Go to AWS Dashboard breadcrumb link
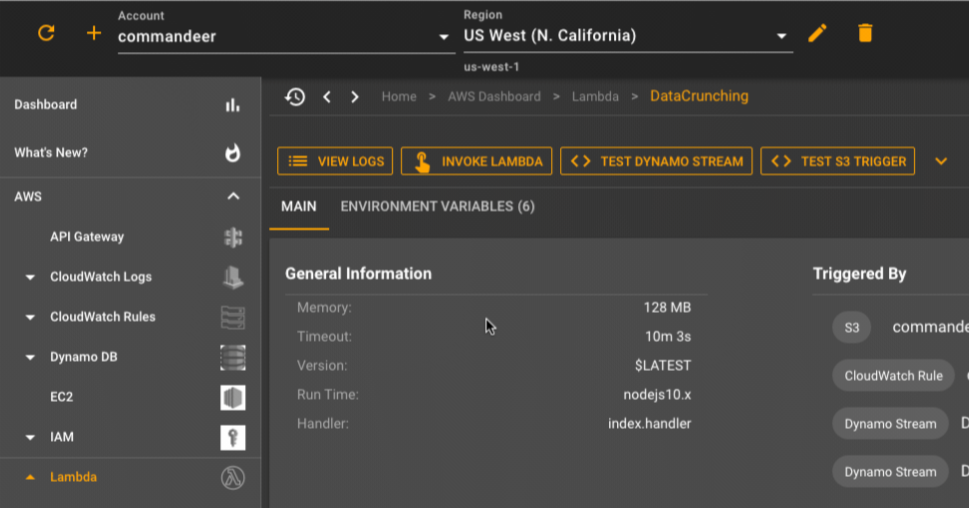The width and height of the screenshot is (969, 508). coord(494,96)
